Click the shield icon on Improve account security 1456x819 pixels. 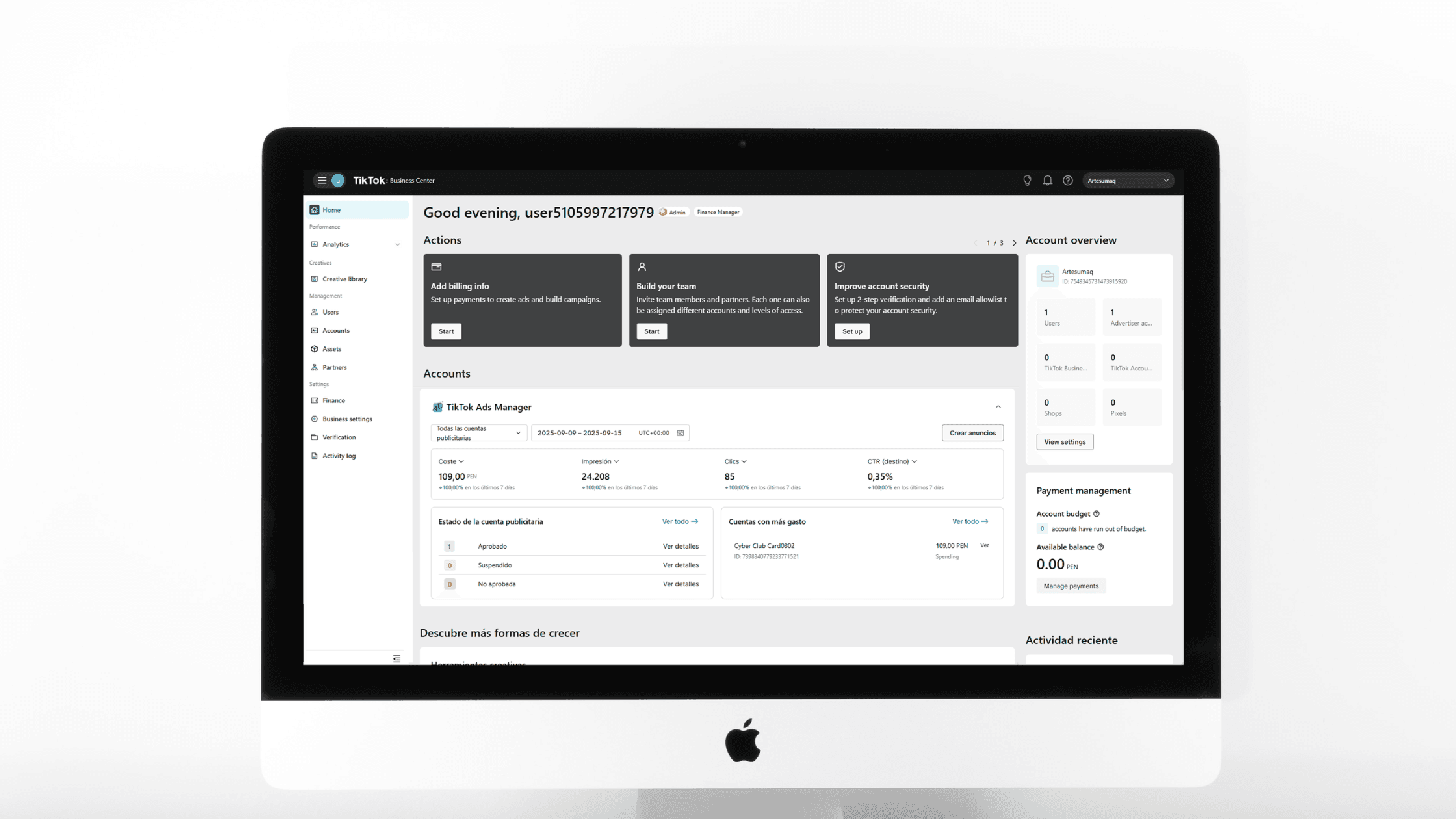tap(840, 267)
